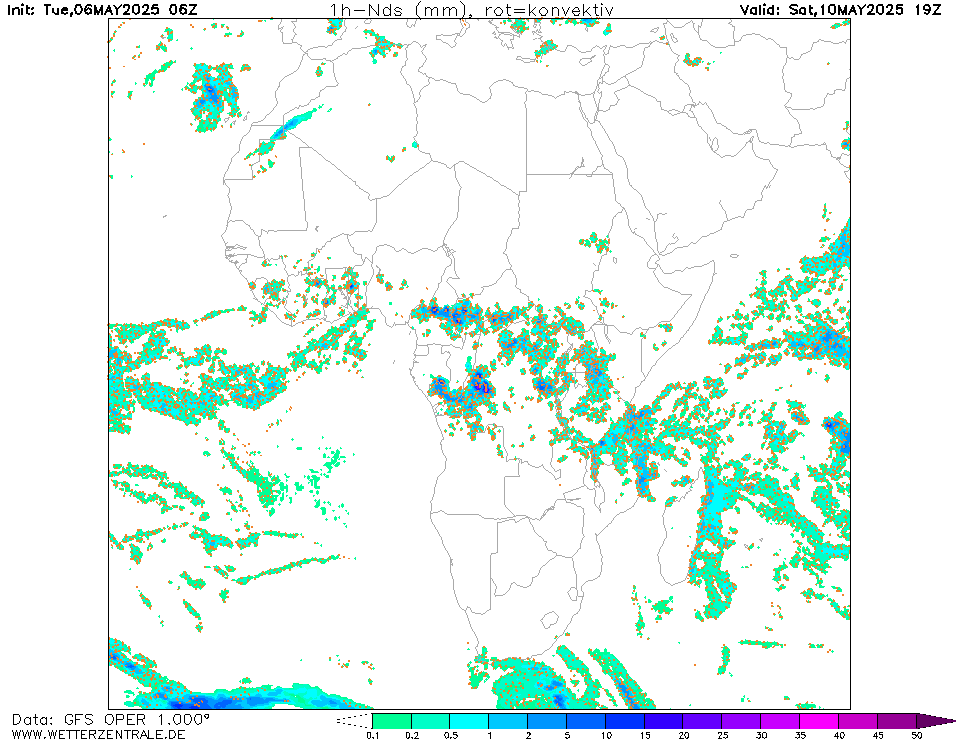959x741 pixels.
Task: Select the legend color between 35 and 40
Action: click(x=819, y=721)
